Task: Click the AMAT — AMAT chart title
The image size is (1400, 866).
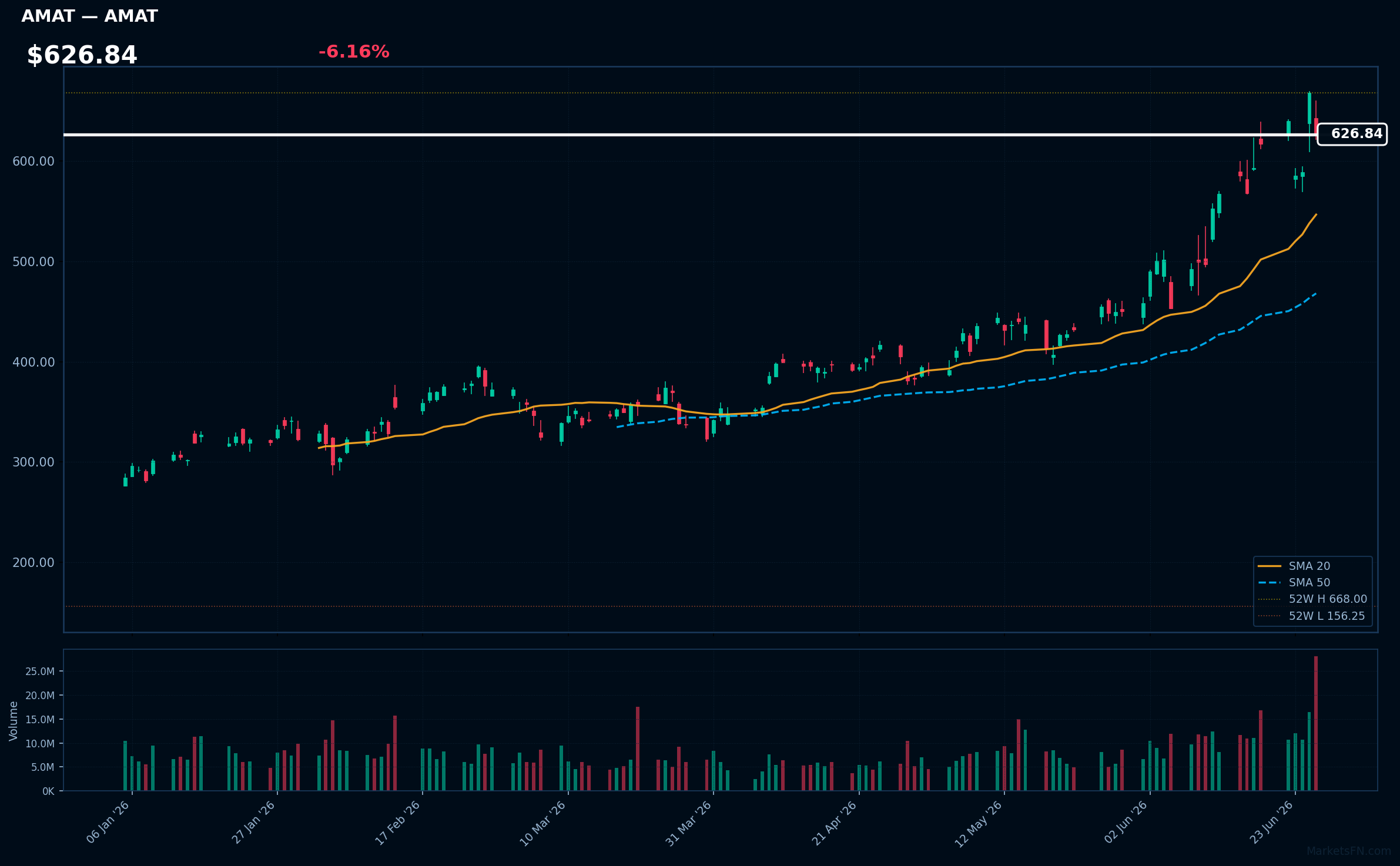Action: (x=89, y=16)
